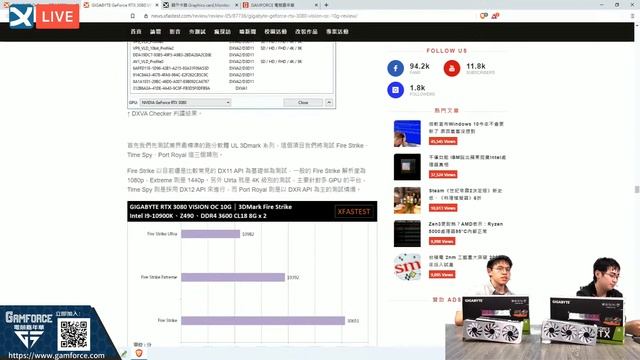Viewport: 640px width, 360px height.
Task: Click the https://www.gamforce.com URL text
Action: click(56, 356)
